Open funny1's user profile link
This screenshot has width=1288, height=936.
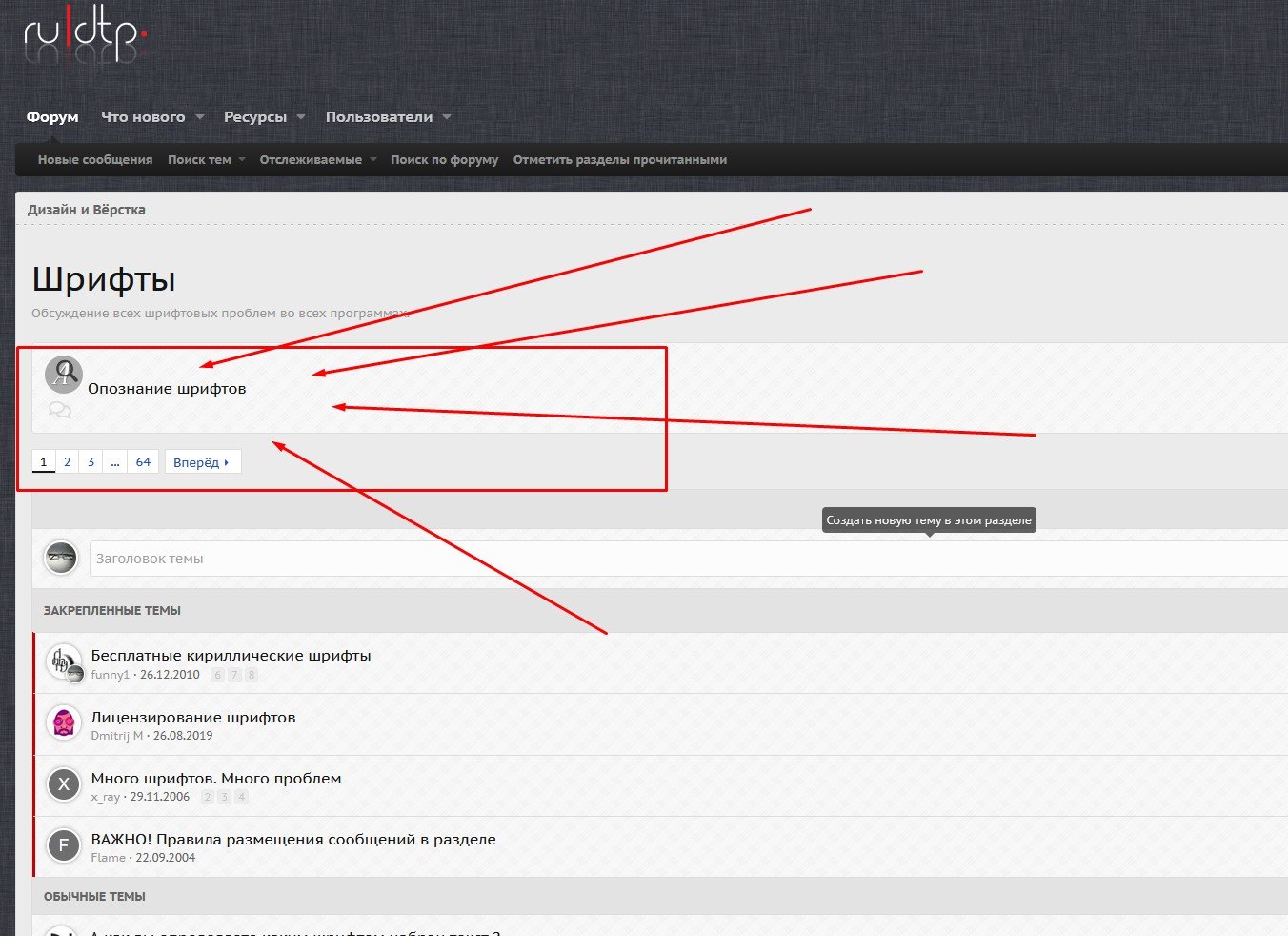[111, 675]
